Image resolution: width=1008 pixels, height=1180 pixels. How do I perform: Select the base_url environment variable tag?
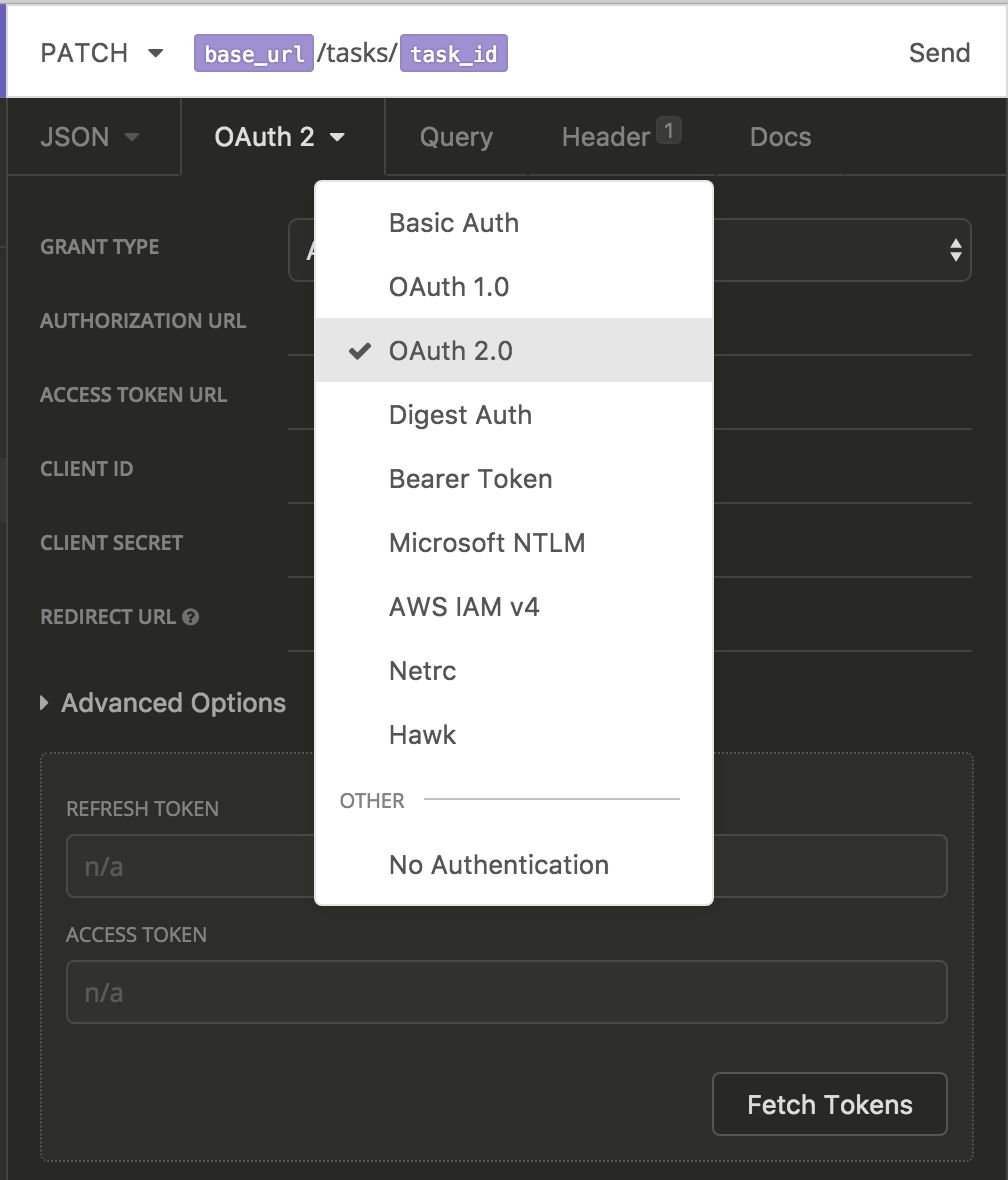253,52
